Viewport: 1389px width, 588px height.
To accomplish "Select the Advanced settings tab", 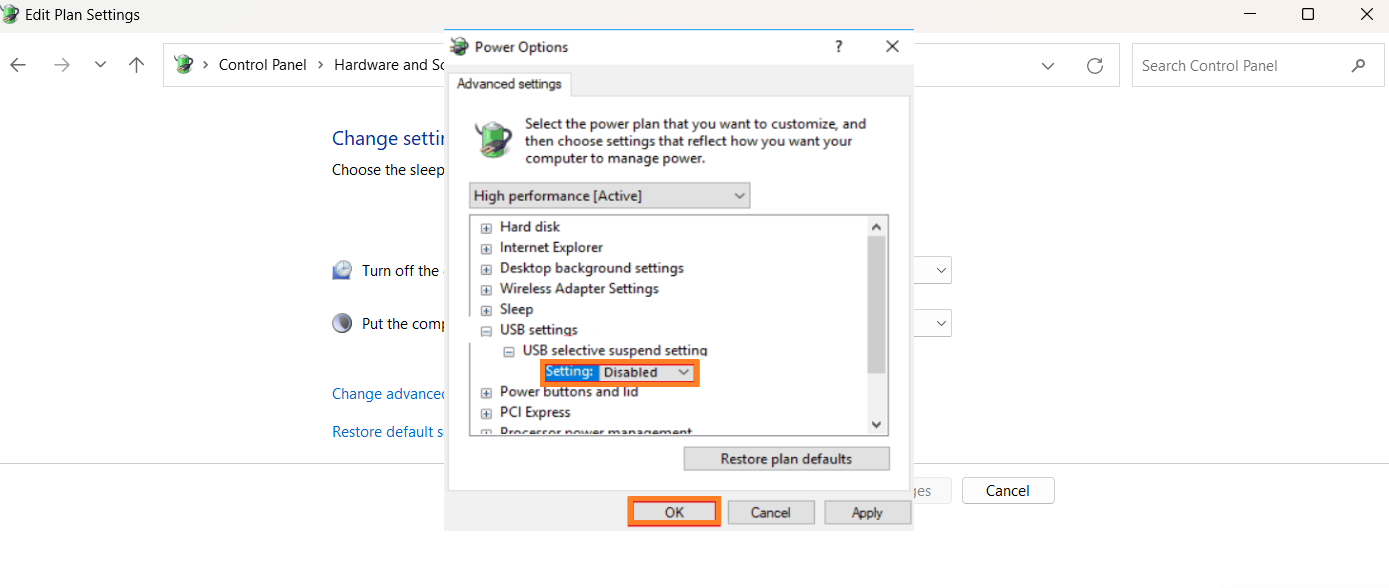I will coord(509,84).
